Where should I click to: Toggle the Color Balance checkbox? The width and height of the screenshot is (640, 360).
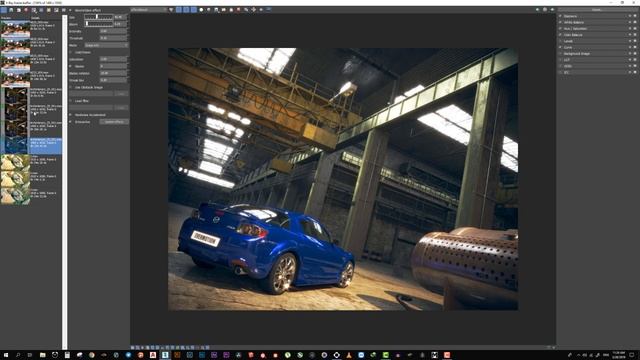coord(560,35)
